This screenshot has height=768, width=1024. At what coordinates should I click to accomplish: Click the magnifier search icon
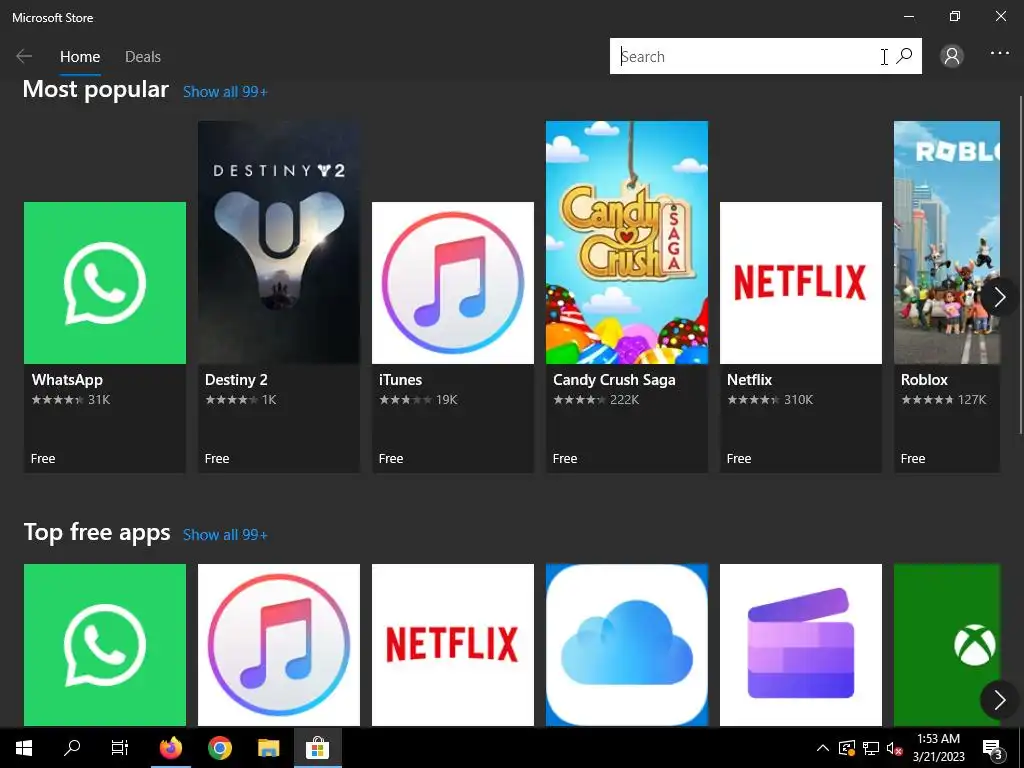(x=904, y=56)
